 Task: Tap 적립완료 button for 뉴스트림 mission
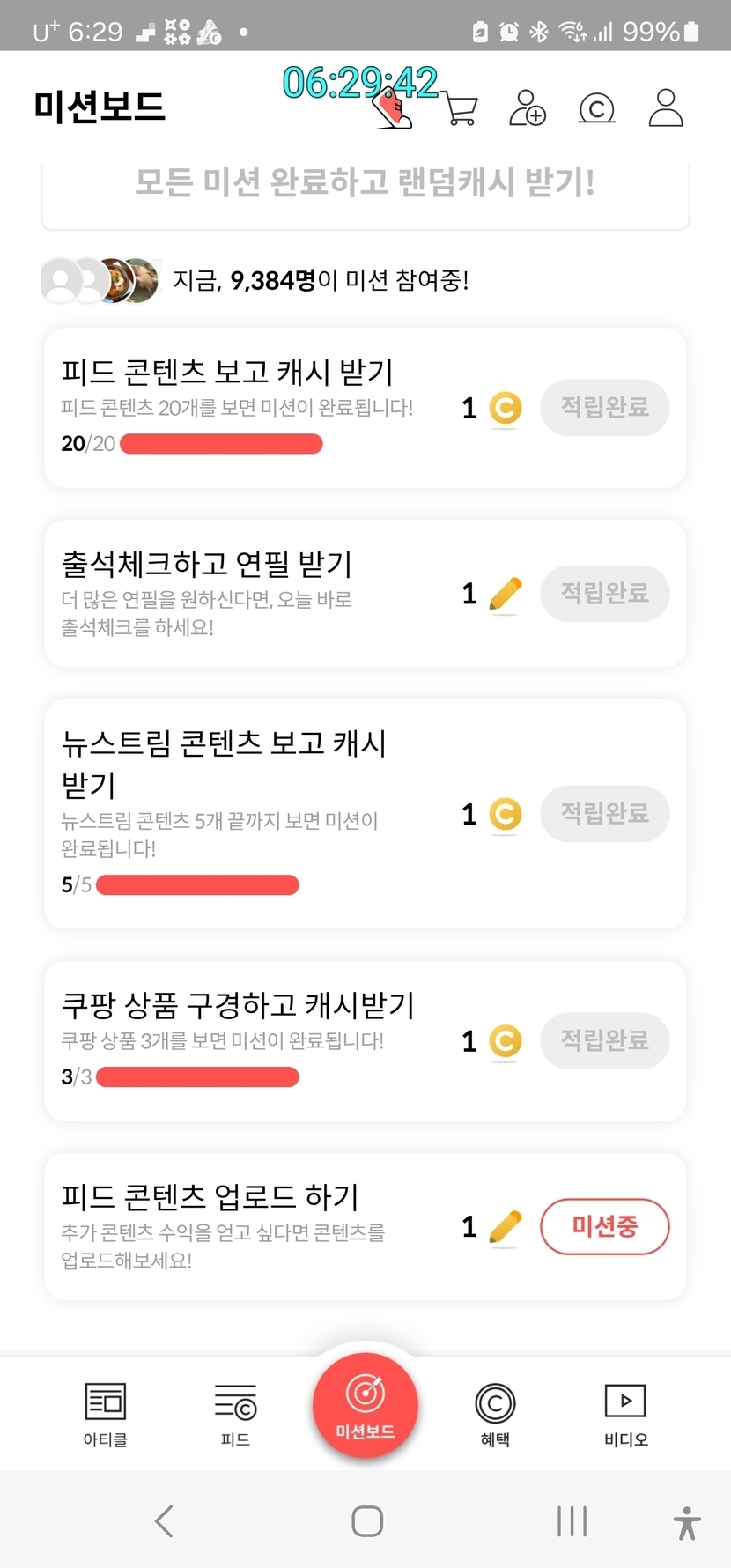[604, 813]
